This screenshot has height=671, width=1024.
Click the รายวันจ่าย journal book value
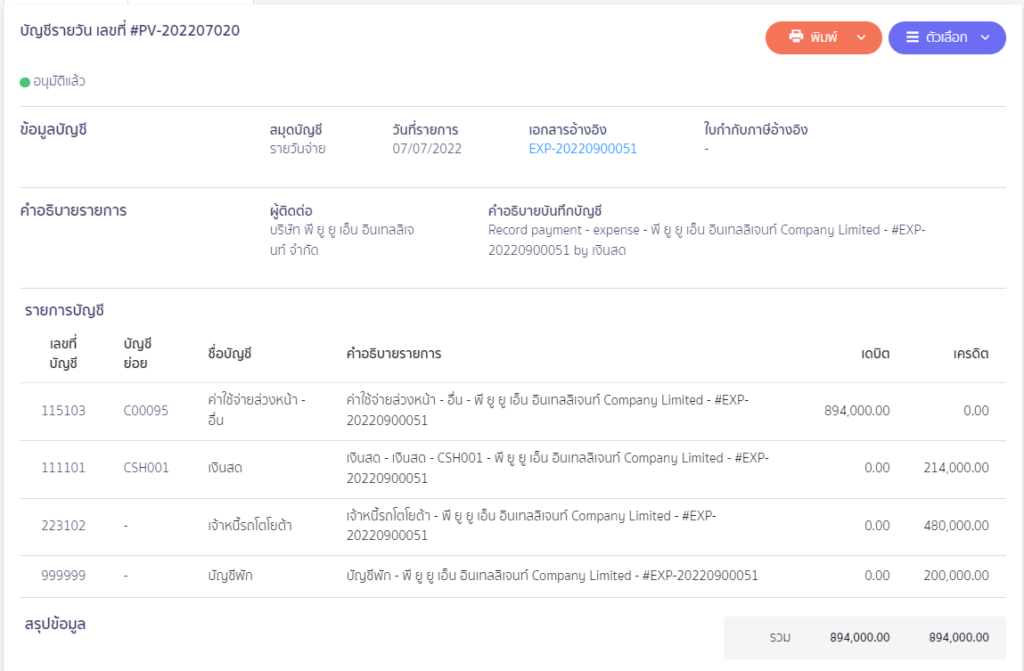[x=297, y=148]
